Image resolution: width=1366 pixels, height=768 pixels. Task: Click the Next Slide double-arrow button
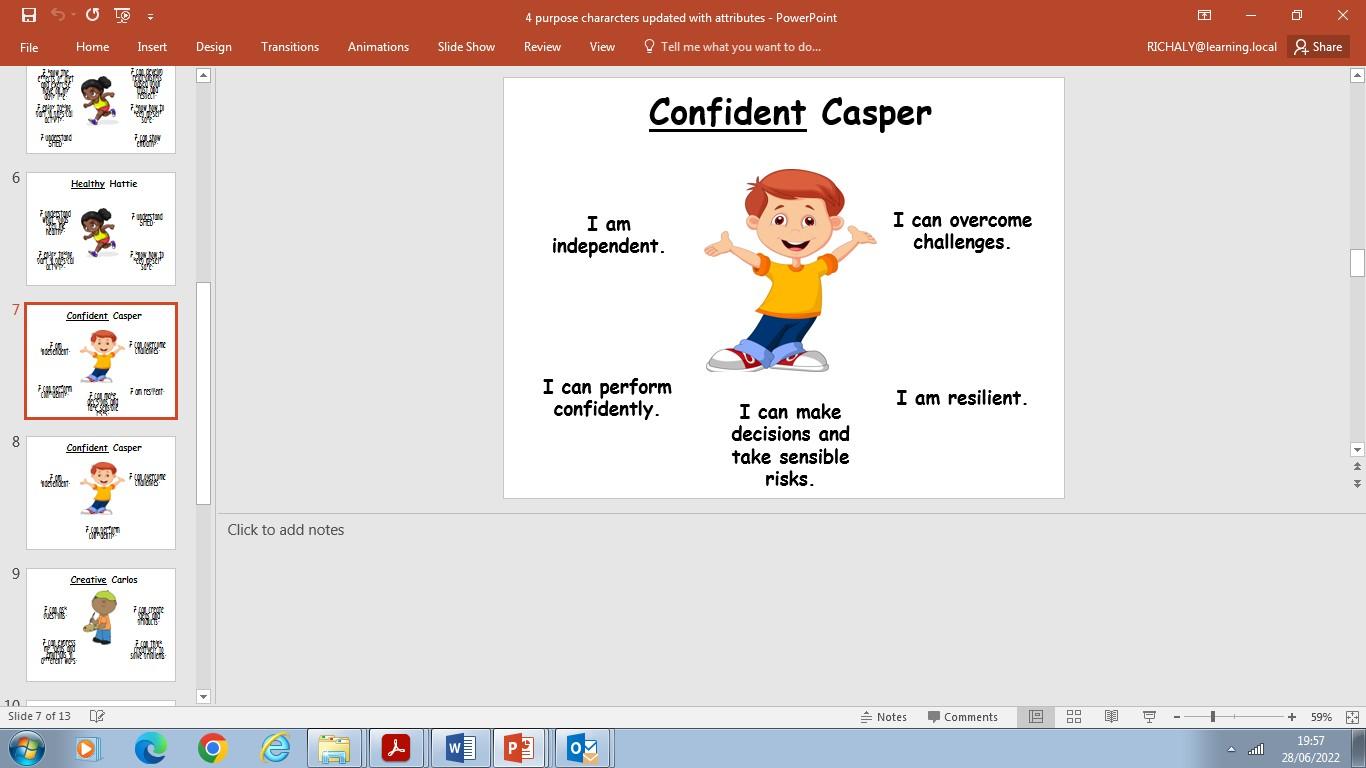click(x=1357, y=483)
